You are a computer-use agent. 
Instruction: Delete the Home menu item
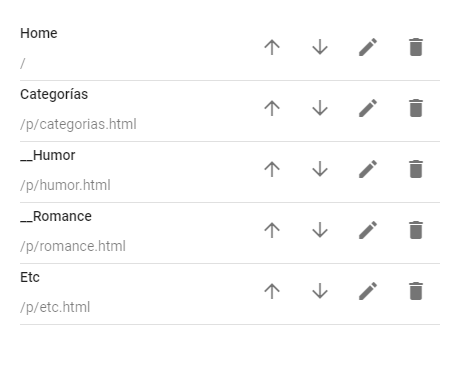click(x=416, y=47)
